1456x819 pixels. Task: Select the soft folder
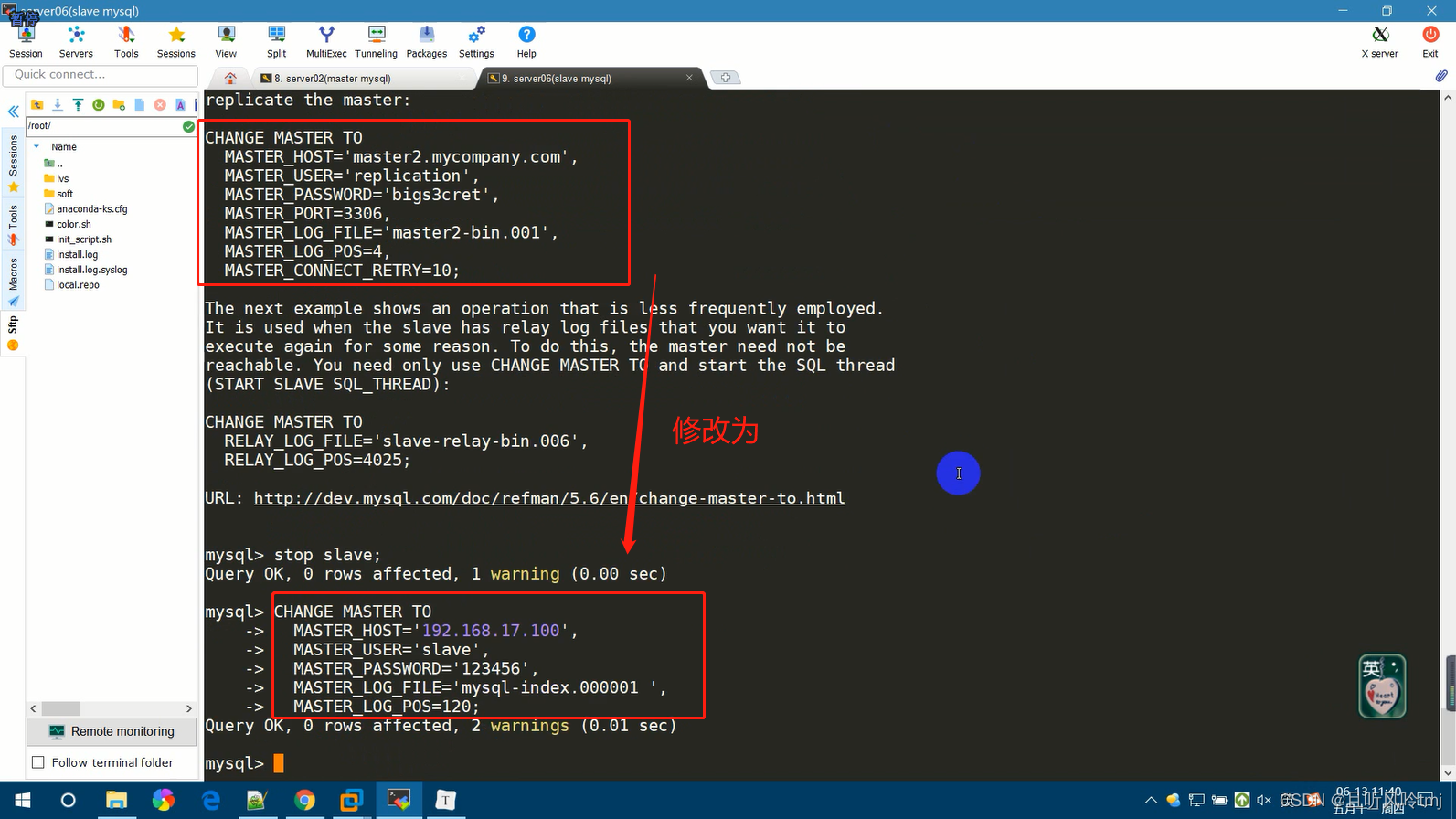pyautogui.click(x=58, y=194)
